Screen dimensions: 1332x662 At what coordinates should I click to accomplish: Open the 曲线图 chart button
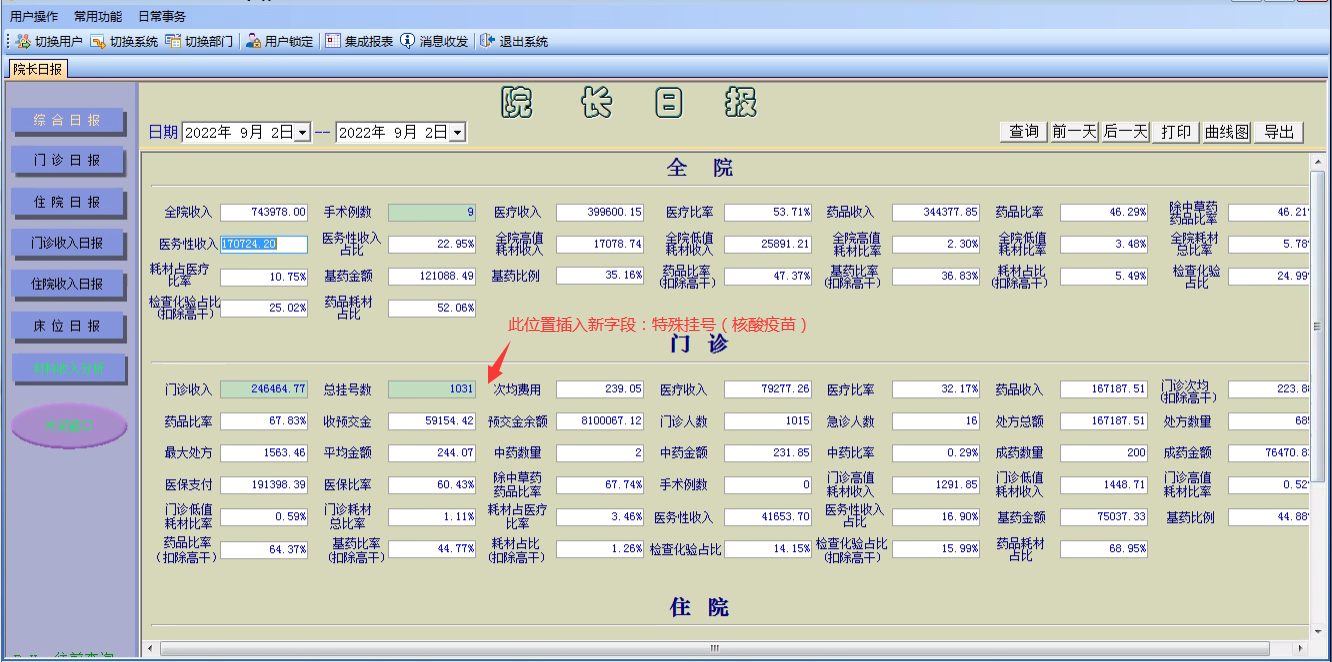point(1227,132)
